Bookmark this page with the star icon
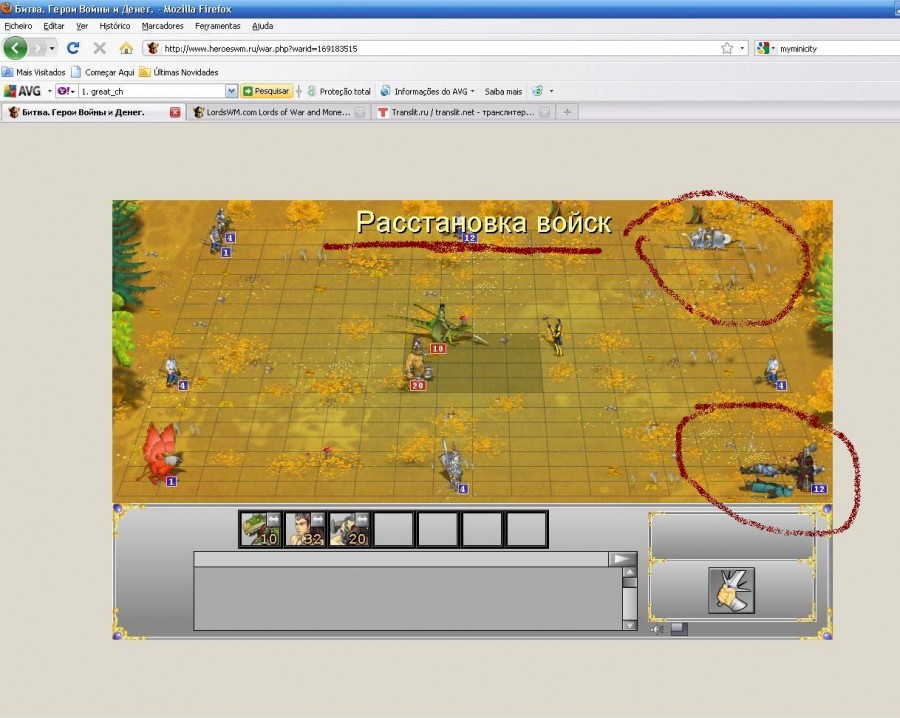Viewport: 900px width, 718px height. (x=727, y=48)
